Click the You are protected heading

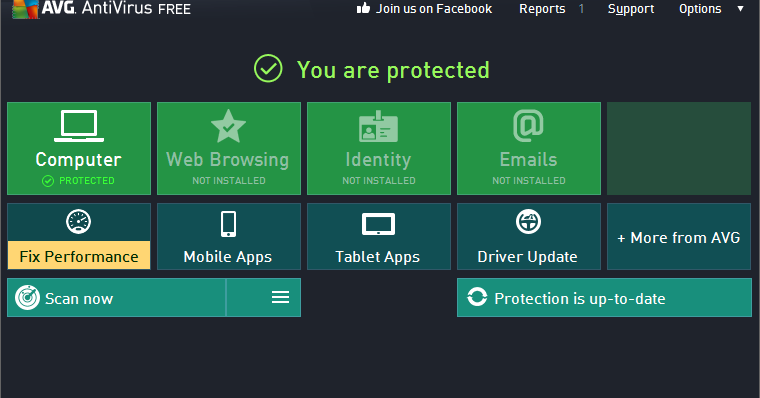coord(393,70)
